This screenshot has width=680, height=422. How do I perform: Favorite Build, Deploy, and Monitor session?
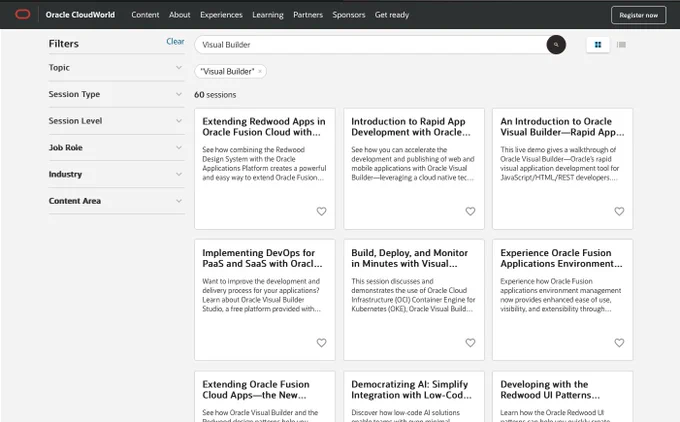(470, 343)
